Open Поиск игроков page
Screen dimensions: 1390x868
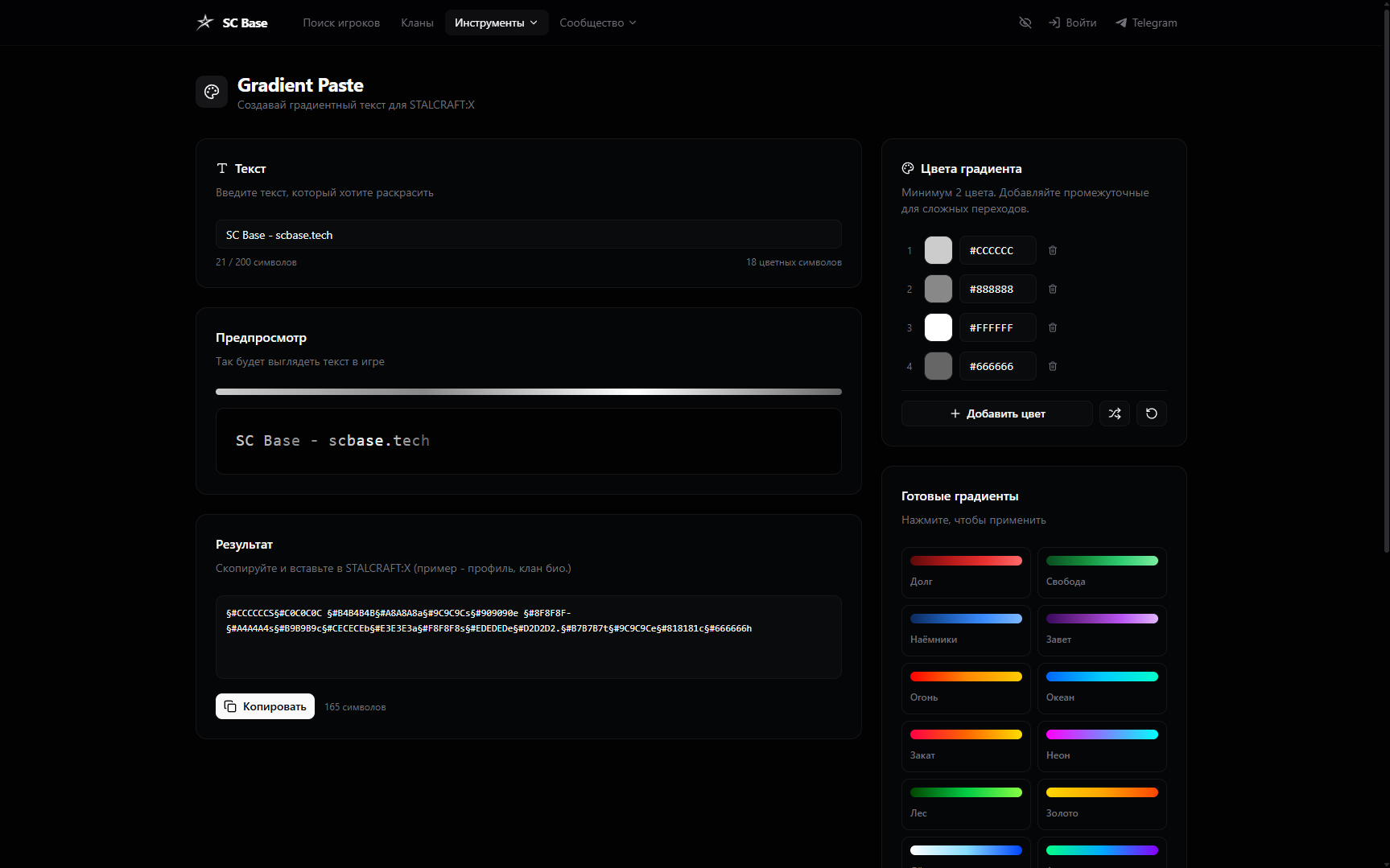pyautogui.click(x=341, y=23)
